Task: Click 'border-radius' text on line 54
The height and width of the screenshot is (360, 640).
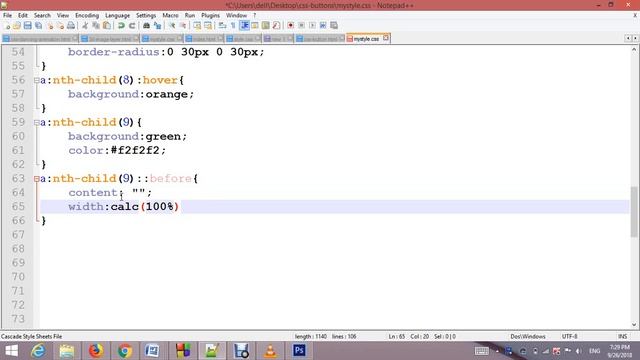Action: [x=113, y=52]
